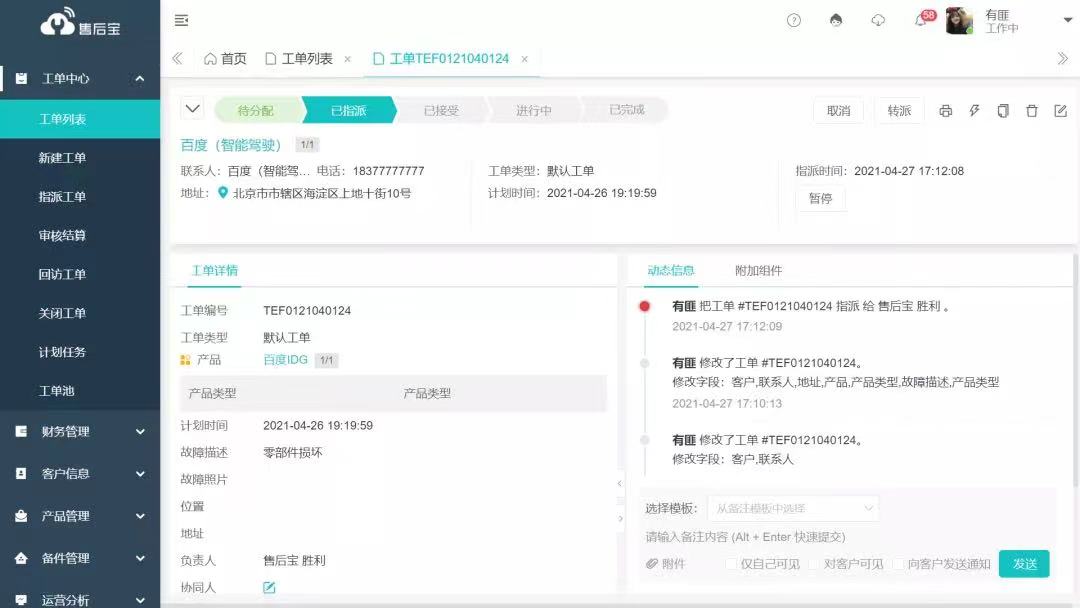Click the lightning bolt quick action icon

(974, 111)
